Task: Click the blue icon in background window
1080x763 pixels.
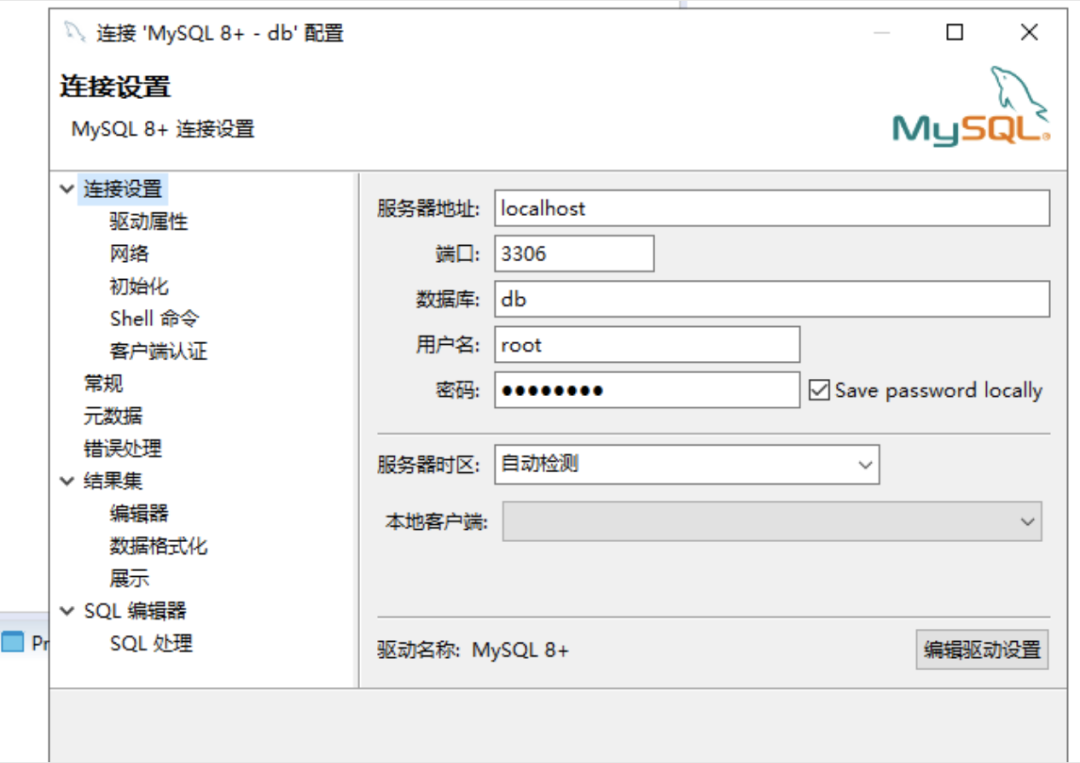Action: pyautogui.click(x=12, y=642)
